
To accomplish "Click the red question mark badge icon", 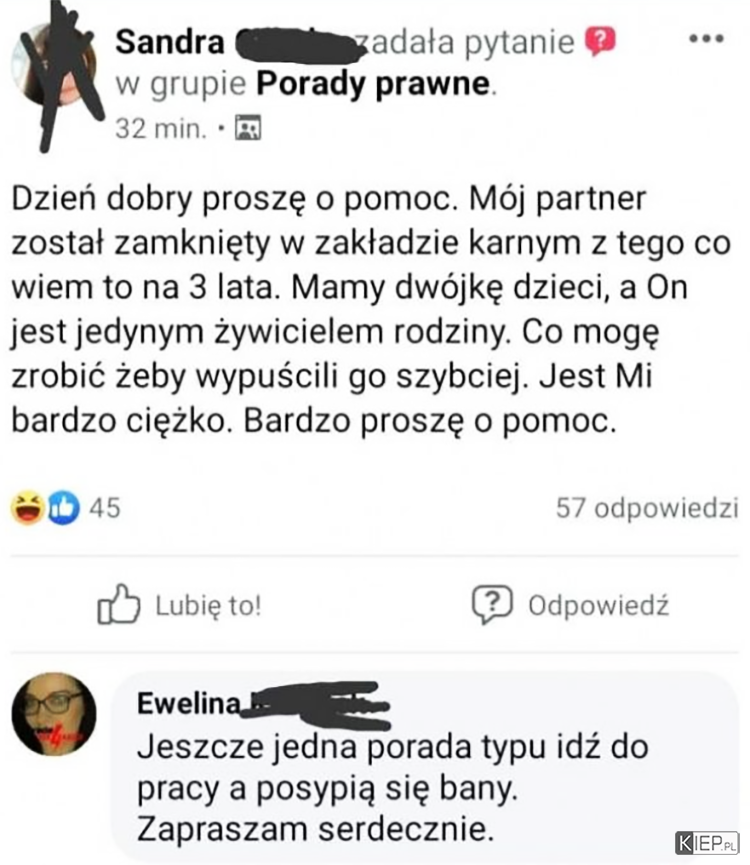I will pos(600,41).
